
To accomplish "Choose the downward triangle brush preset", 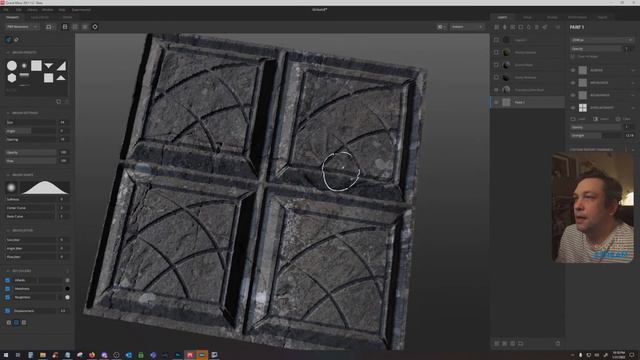I will click(x=49, y=66).
